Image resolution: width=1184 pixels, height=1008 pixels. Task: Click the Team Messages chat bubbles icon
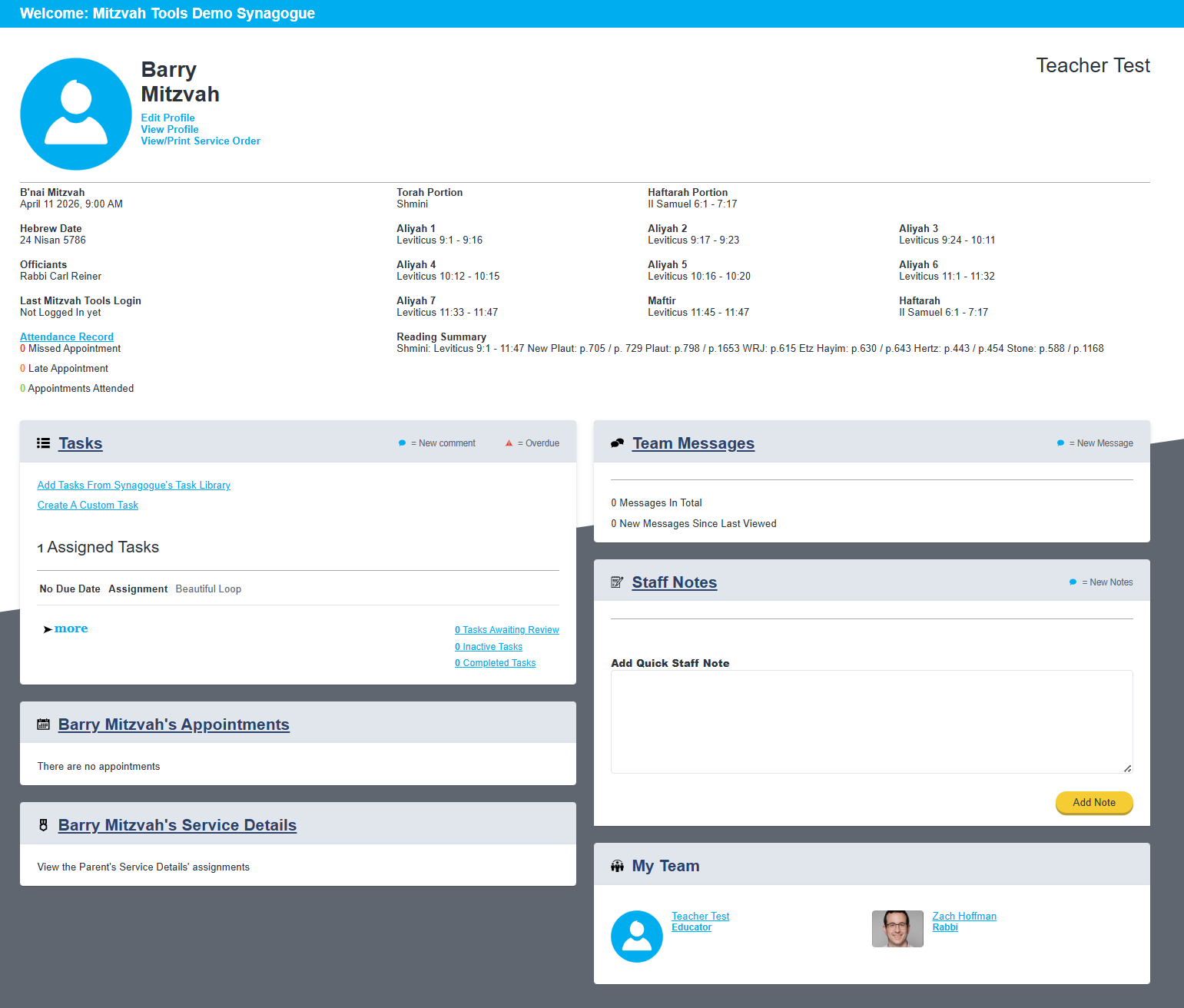[x=617, y=443]
